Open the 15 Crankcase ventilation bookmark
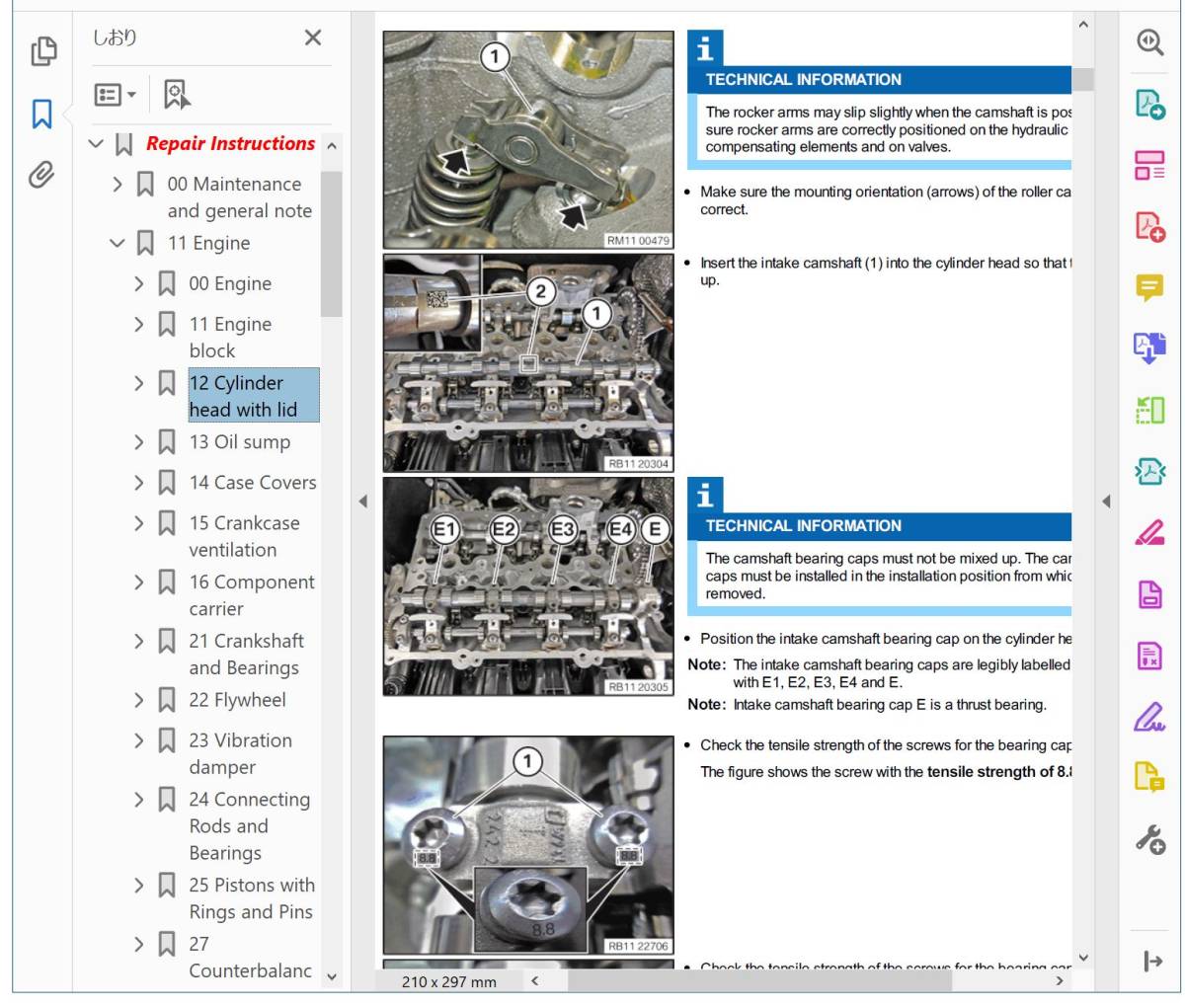Screen dimensions: 1185x1008 pos(244,536)
